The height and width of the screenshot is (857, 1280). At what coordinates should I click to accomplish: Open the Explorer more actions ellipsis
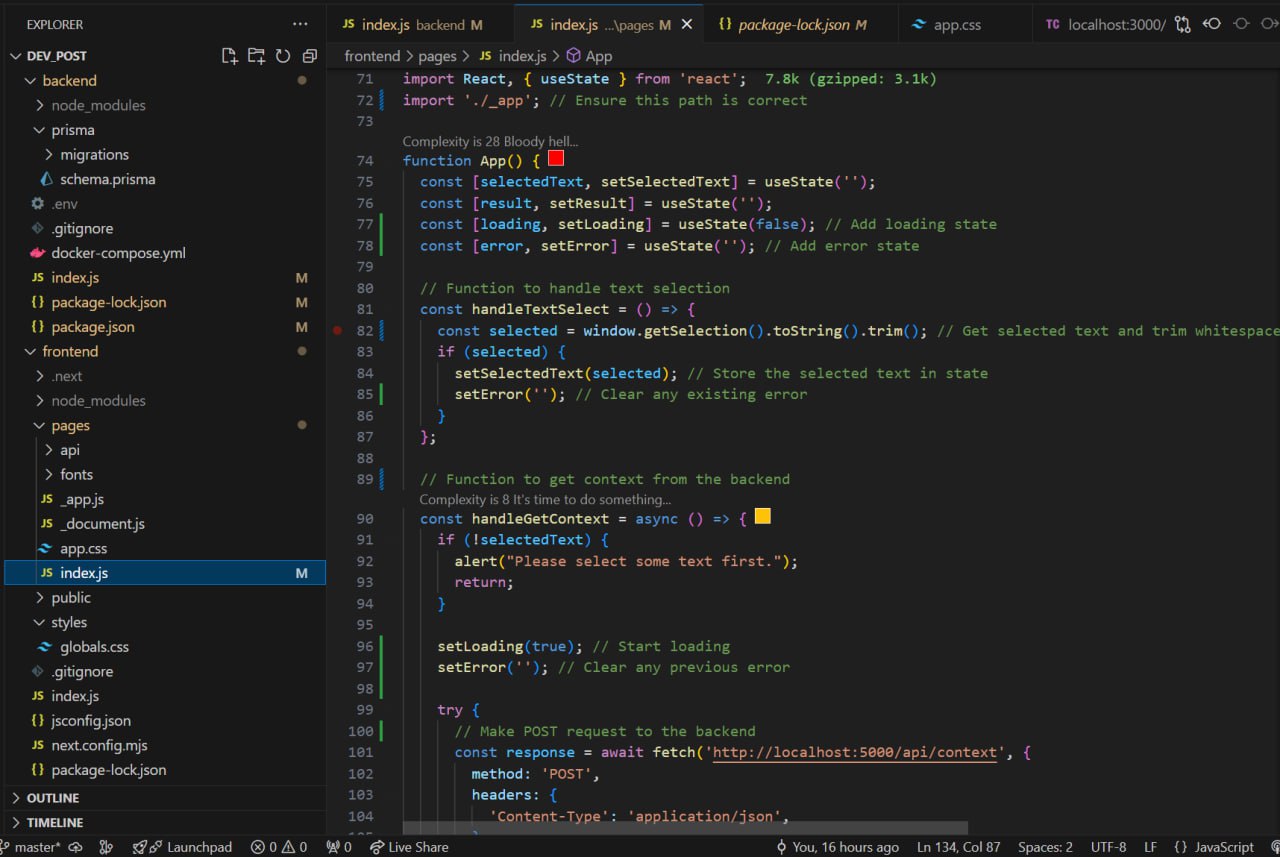(x=300, y=24)
